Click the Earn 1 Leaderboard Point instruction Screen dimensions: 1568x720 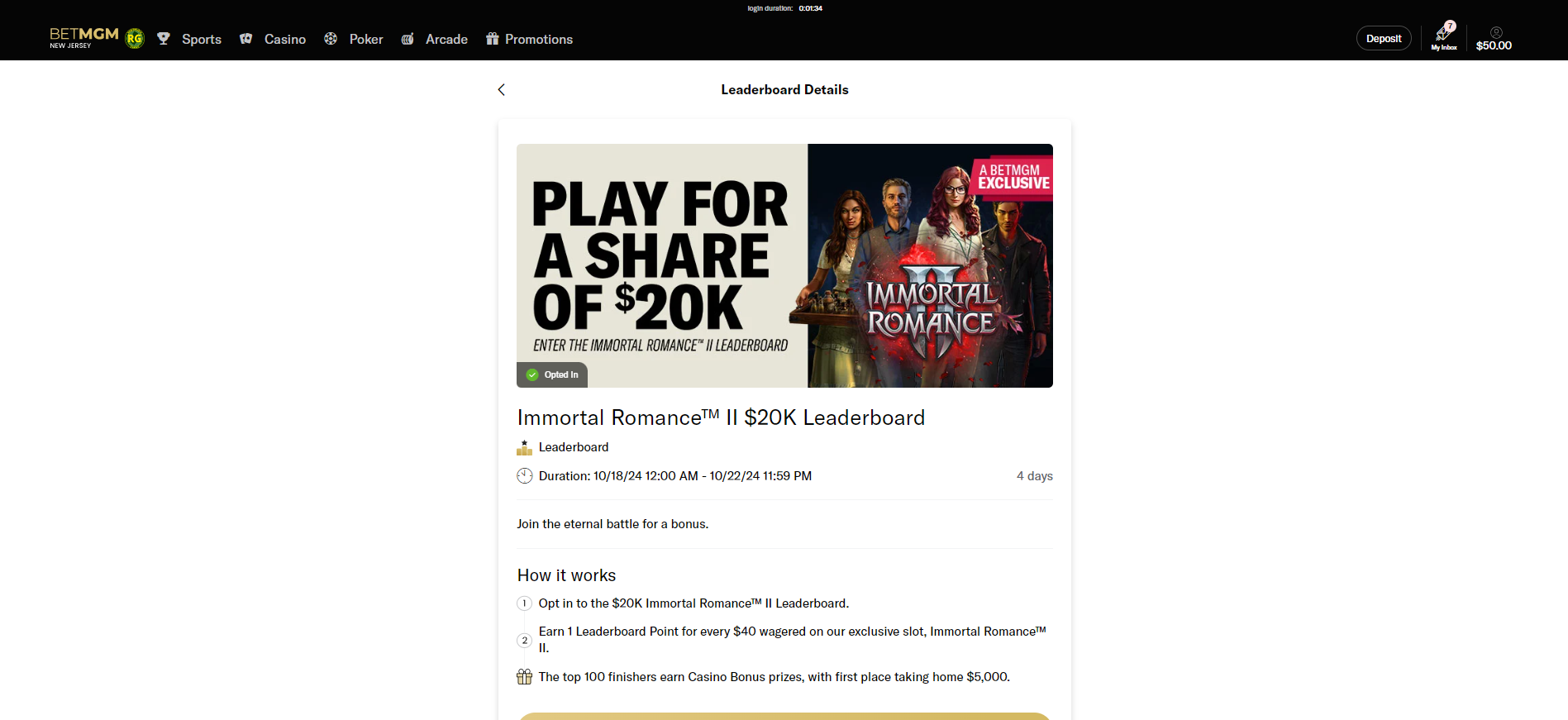[x=793, y=640]
